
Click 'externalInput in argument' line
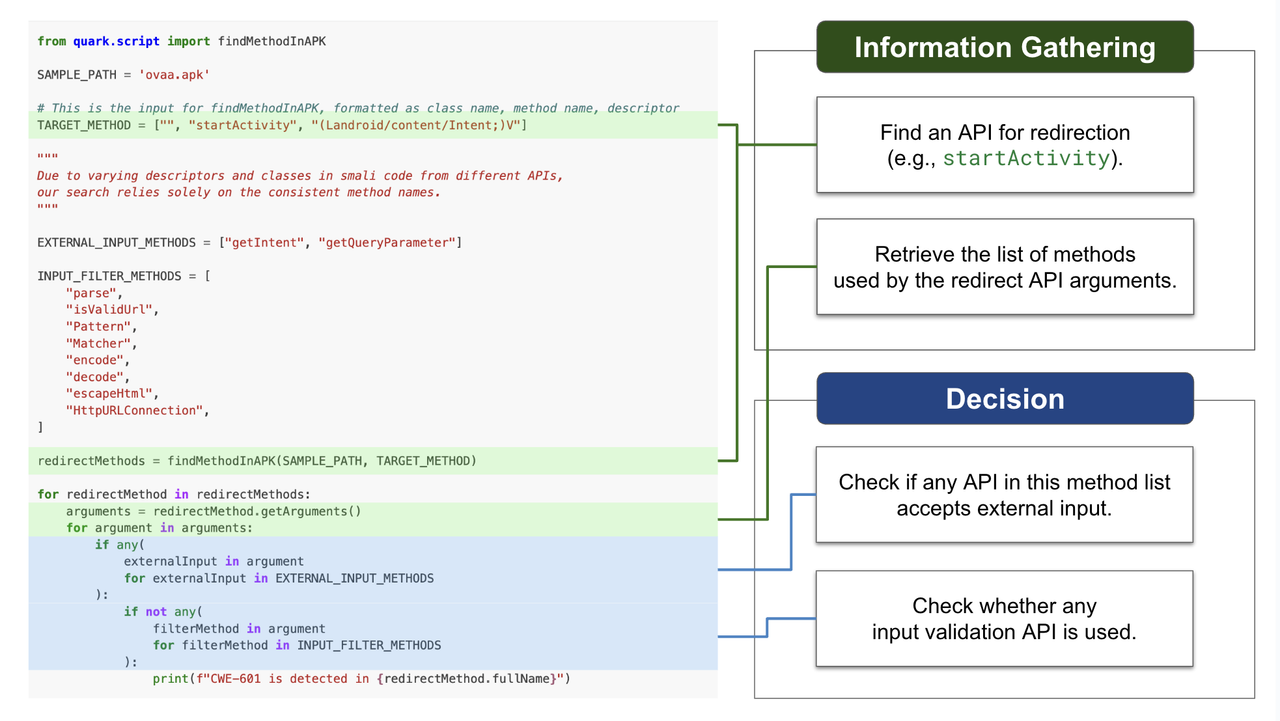coord(214,562)
